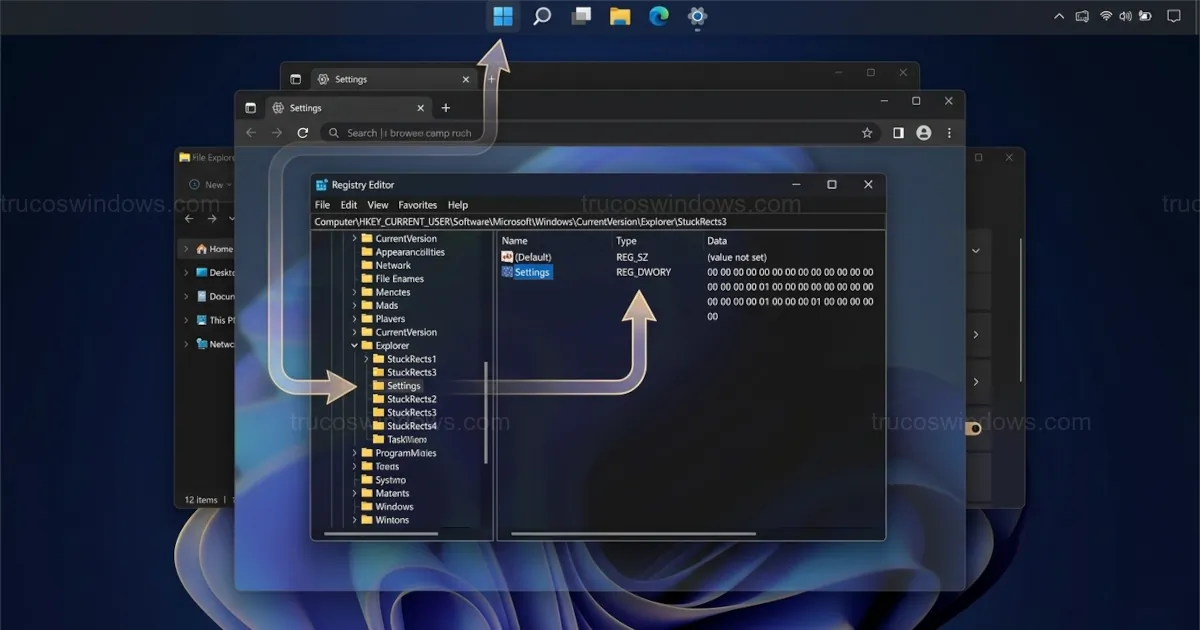Open the Settings gear on the taskbar
The image size is (1200, 630).
point(697,16)
